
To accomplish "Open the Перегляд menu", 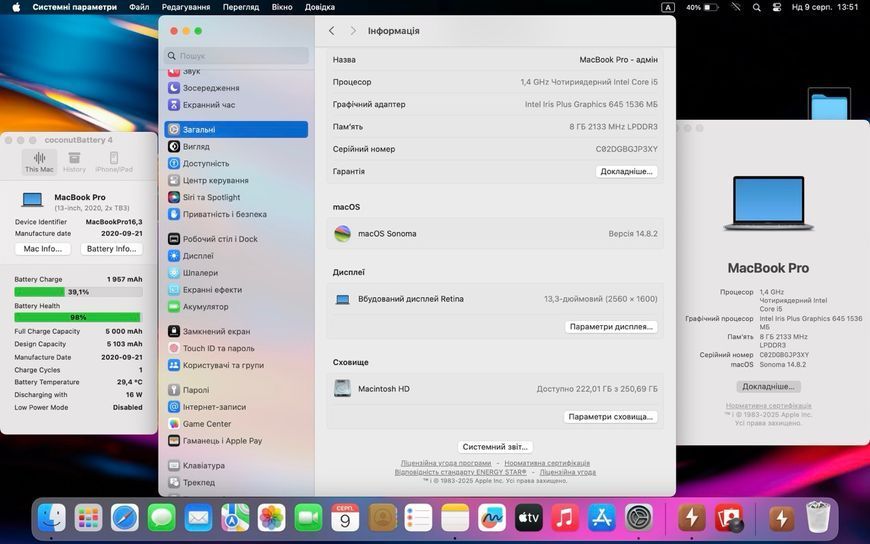I will [241, 7].
